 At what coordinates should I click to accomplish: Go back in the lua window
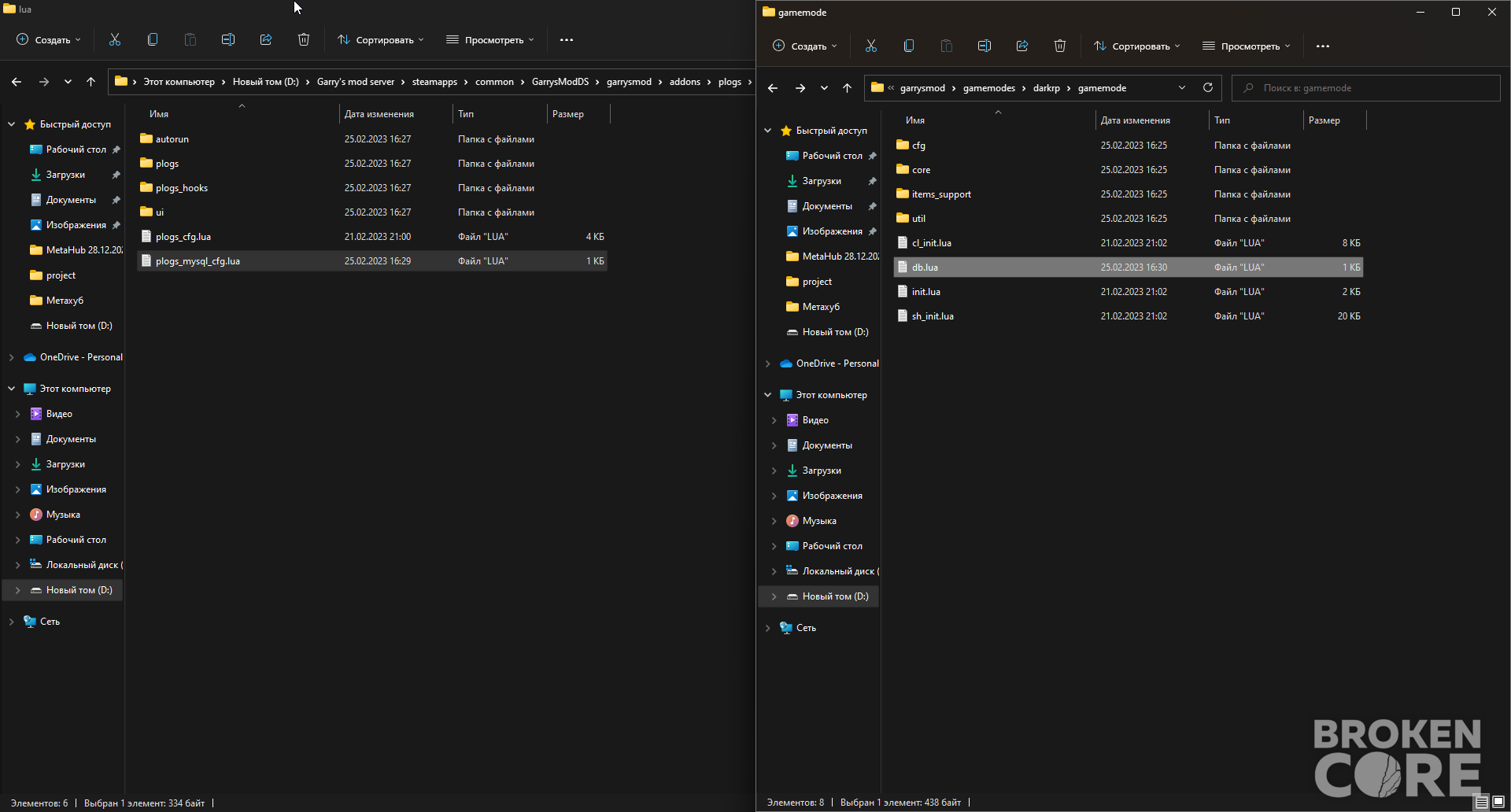(17, 81)
